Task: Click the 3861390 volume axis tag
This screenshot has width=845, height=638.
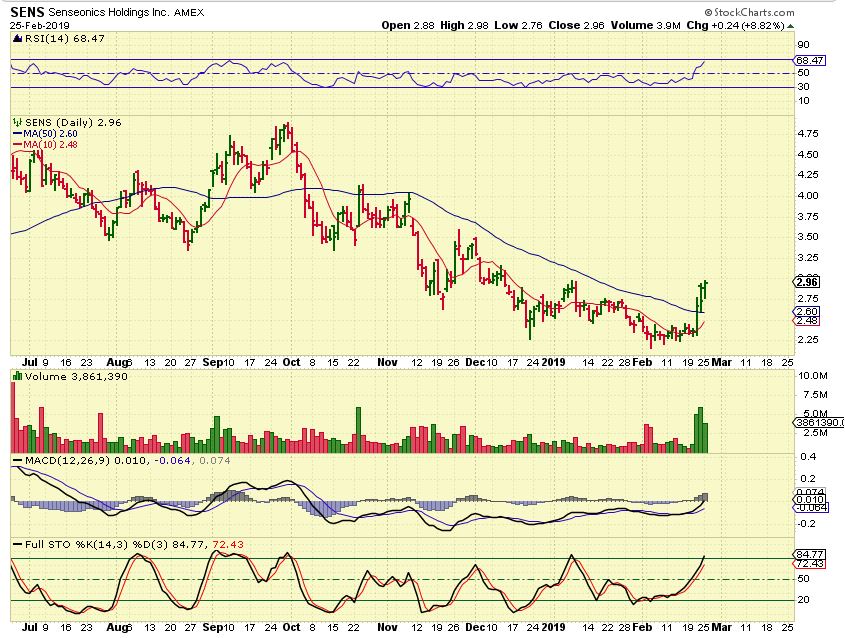Action: click(819, 423)
